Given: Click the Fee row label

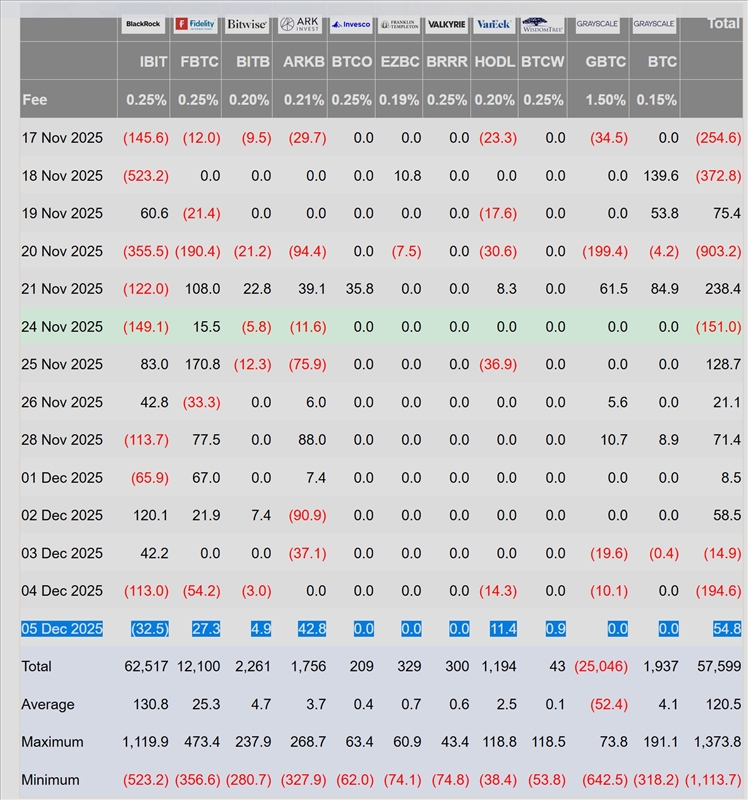Looking at the screenshot, I should (33, 100).
